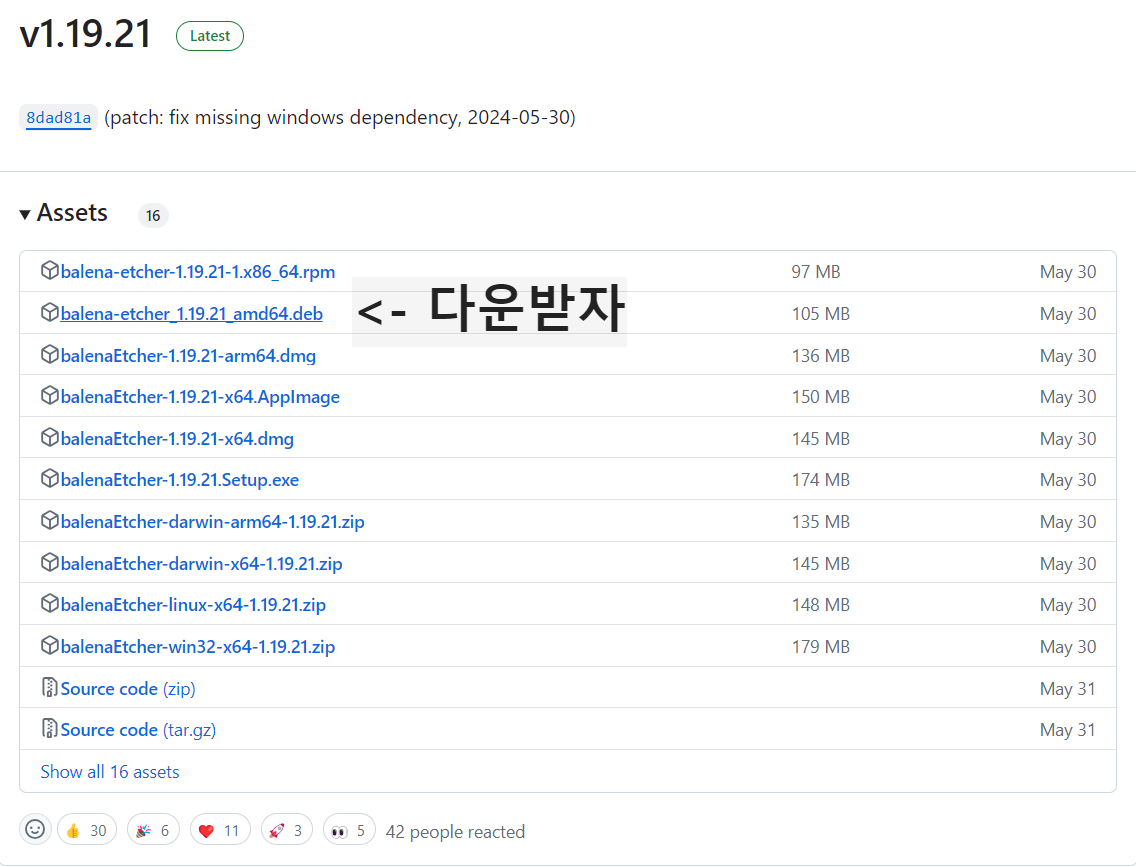Download Source code (tar.gz)
This screenshot has width=1136, height=867.
138,730
